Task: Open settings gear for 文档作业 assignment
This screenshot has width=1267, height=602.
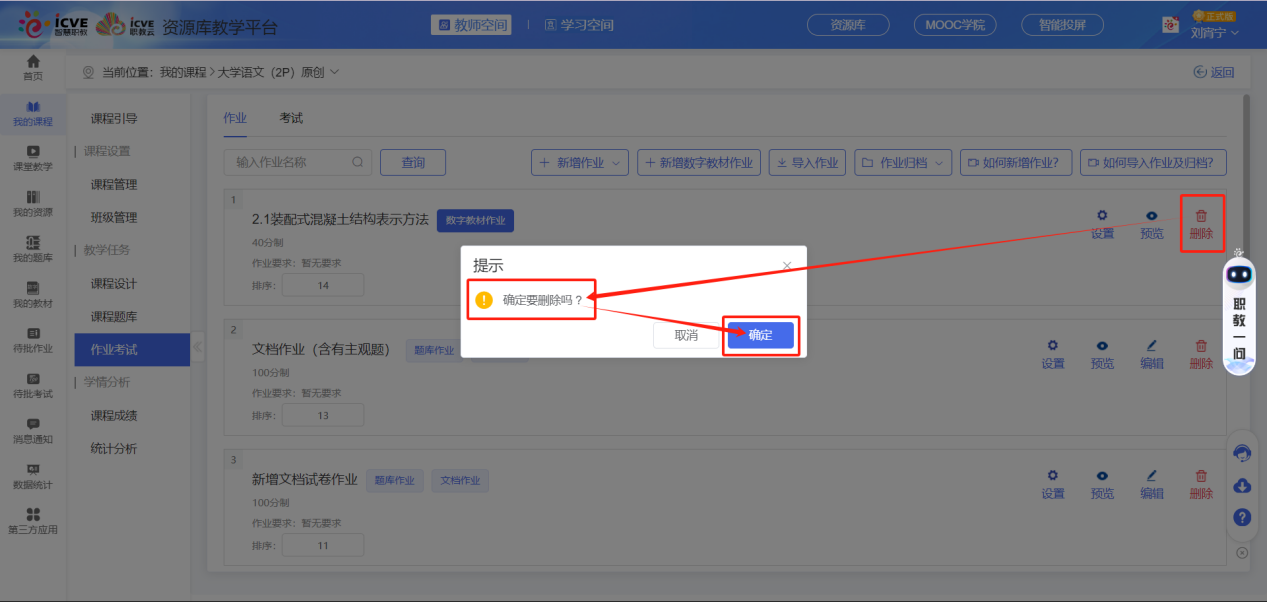Action: [1052, 346]
